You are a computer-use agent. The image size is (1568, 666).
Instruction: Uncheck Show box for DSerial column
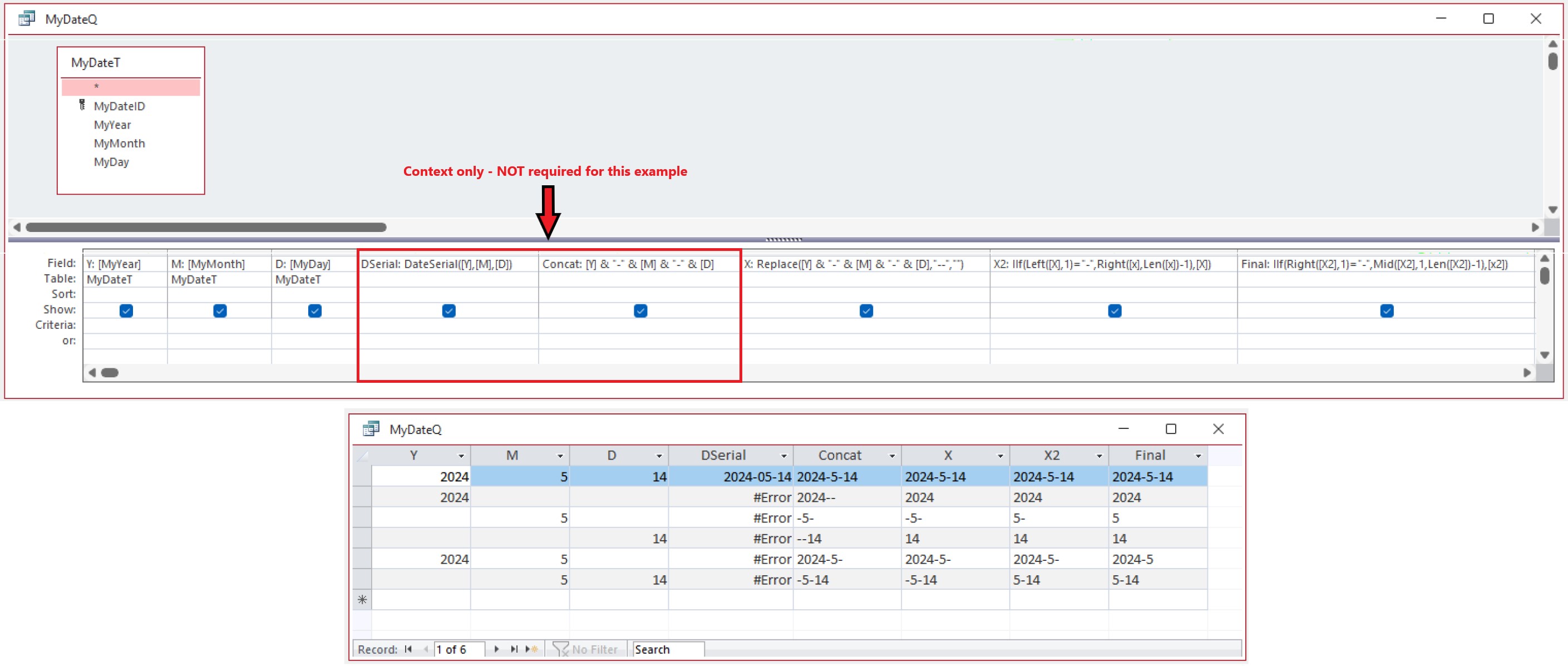pos(448,310)
